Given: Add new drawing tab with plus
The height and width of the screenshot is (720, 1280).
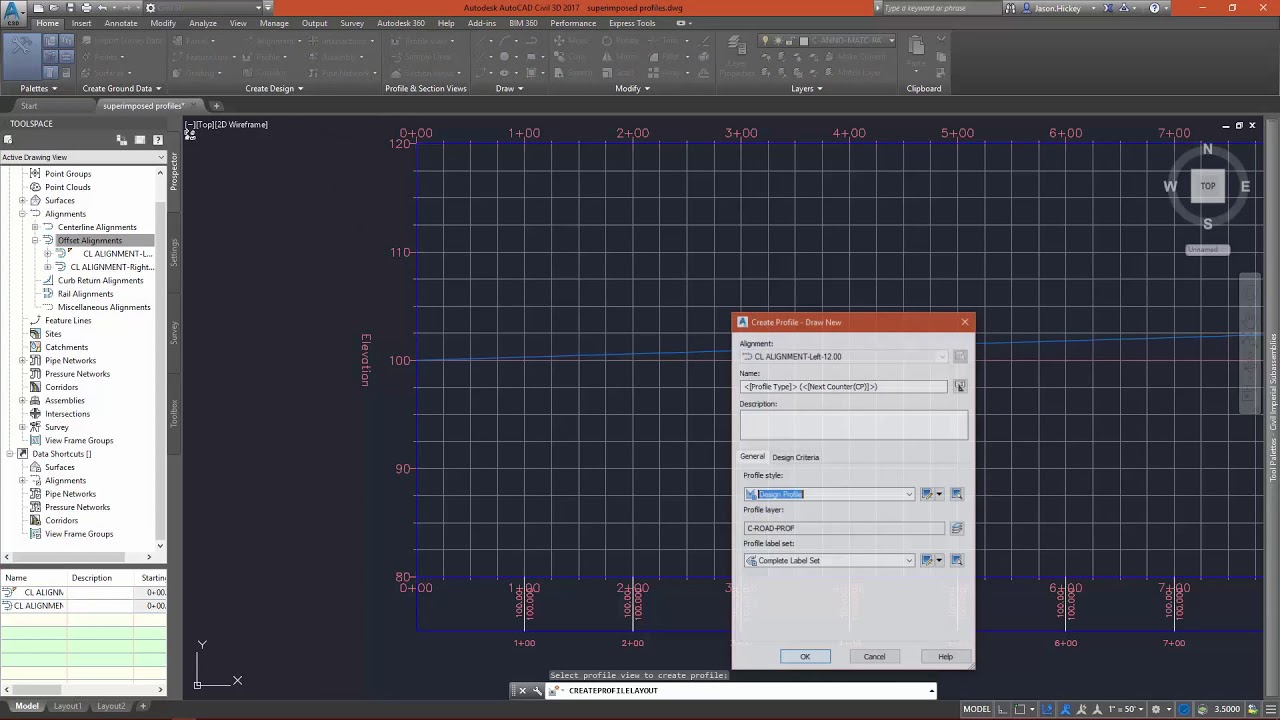Looking at the screenshot, I should (217, 106).
